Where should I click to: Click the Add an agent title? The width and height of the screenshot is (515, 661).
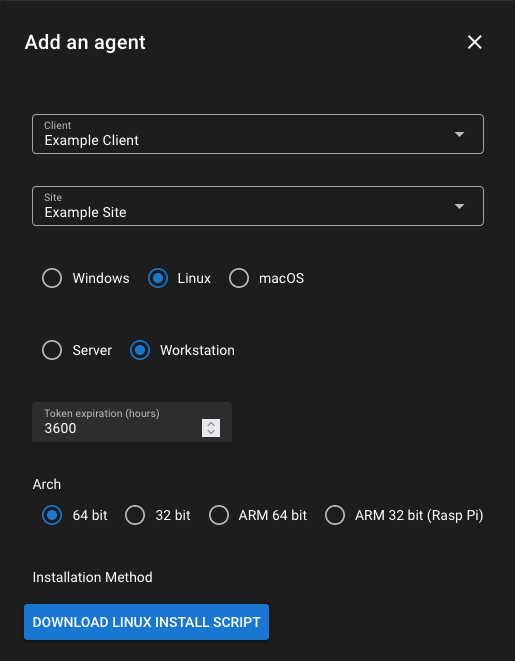pos(85,42)
